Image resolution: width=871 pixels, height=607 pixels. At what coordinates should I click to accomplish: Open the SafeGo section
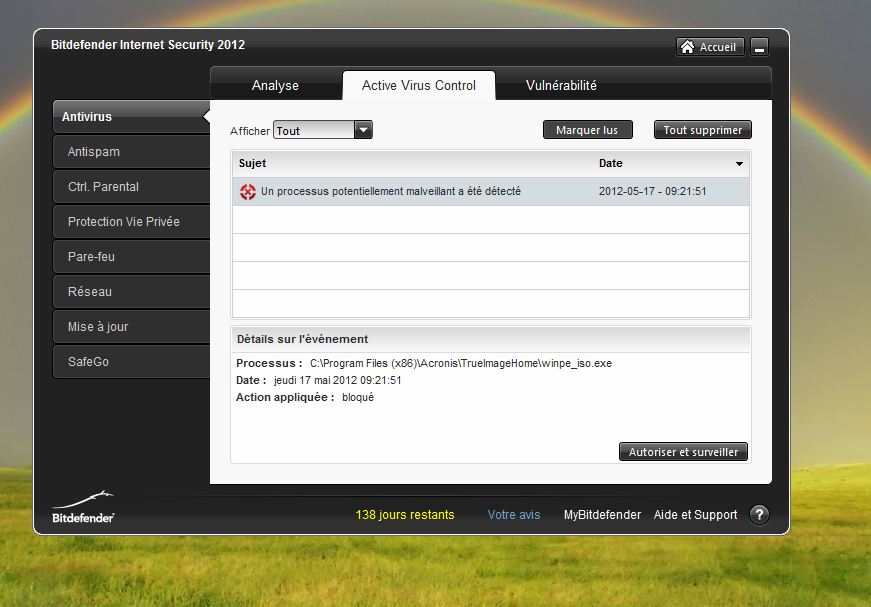point(131,362)
